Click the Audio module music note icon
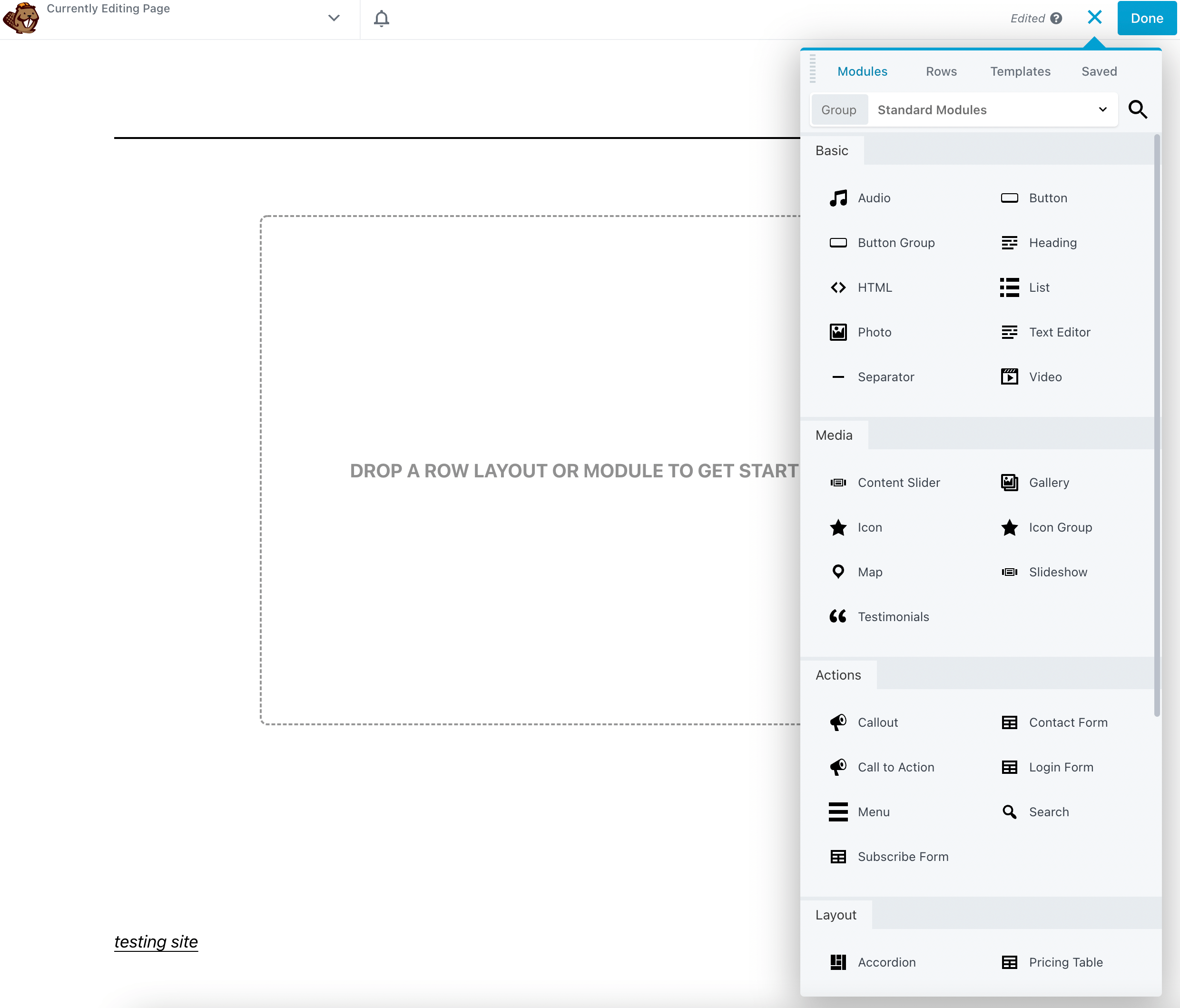Screen dimensions: 1180x1008 point(838,198)
